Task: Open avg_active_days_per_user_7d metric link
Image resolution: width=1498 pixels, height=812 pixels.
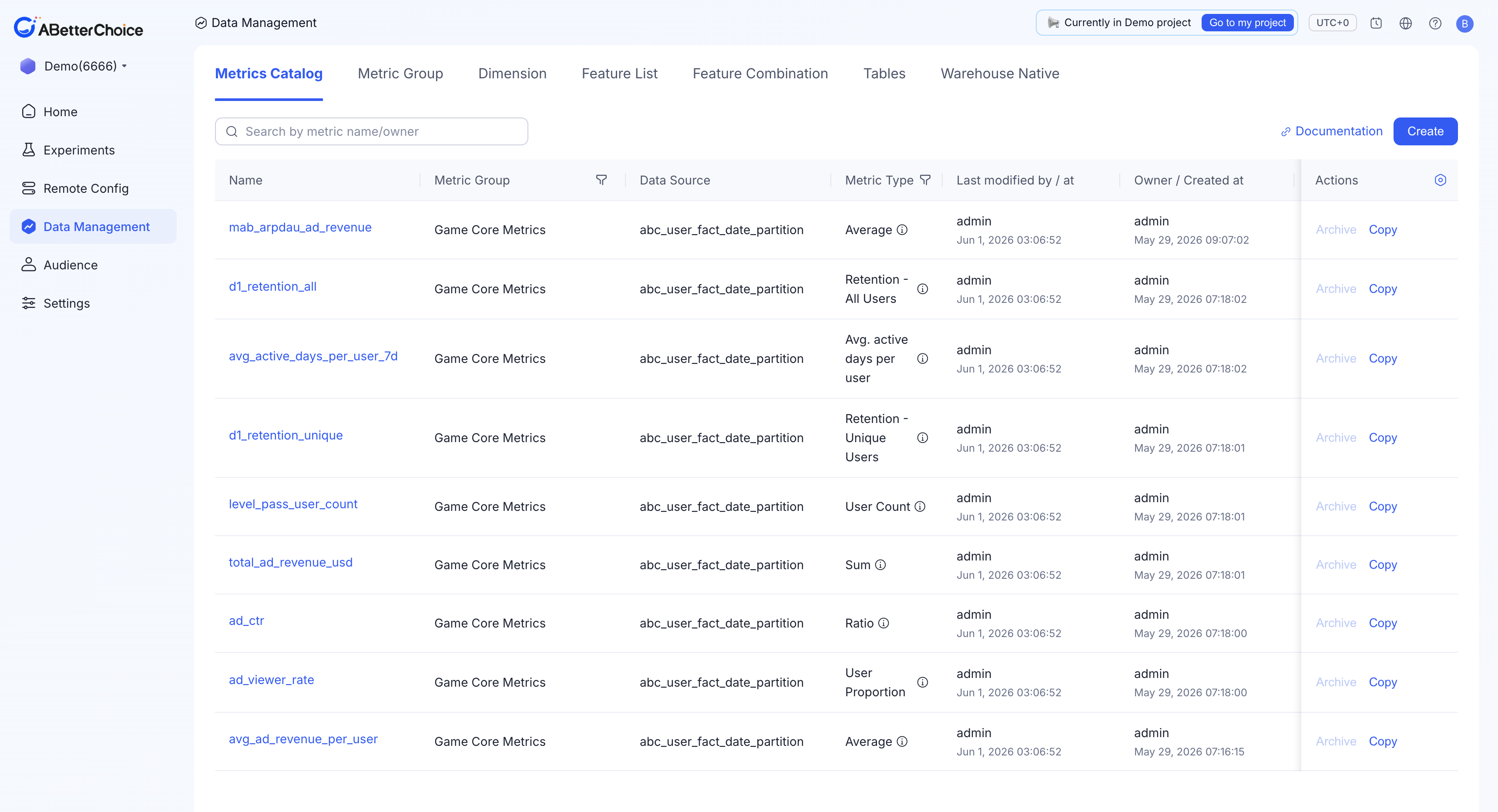Action: pos(313,356)
